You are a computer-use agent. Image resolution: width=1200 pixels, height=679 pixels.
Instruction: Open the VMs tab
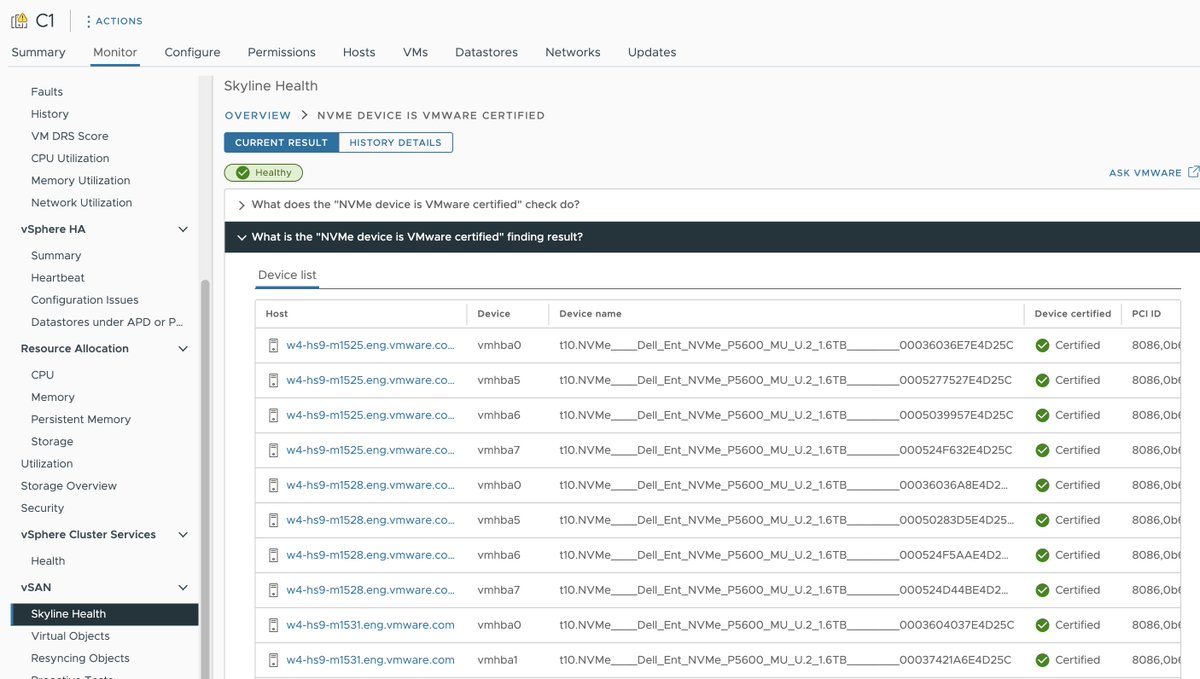click(x=415, y=52)
